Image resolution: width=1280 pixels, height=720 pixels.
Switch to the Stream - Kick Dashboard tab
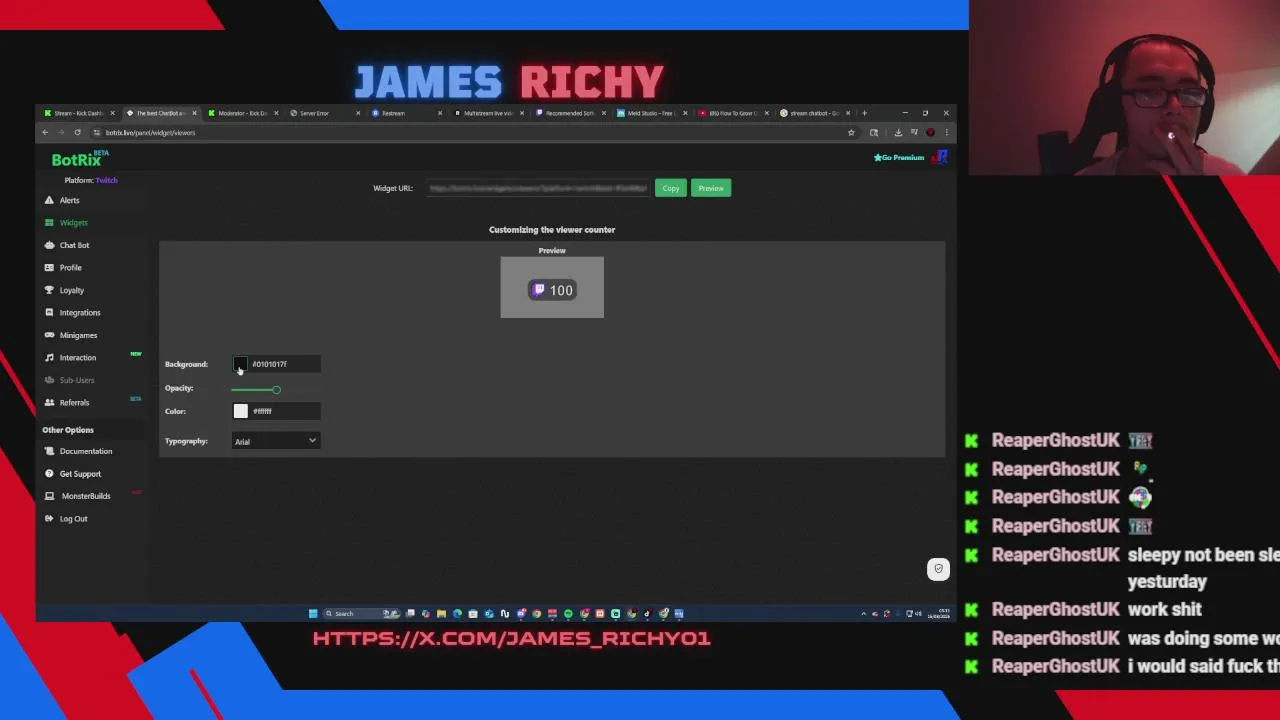(x=78, y=113)
